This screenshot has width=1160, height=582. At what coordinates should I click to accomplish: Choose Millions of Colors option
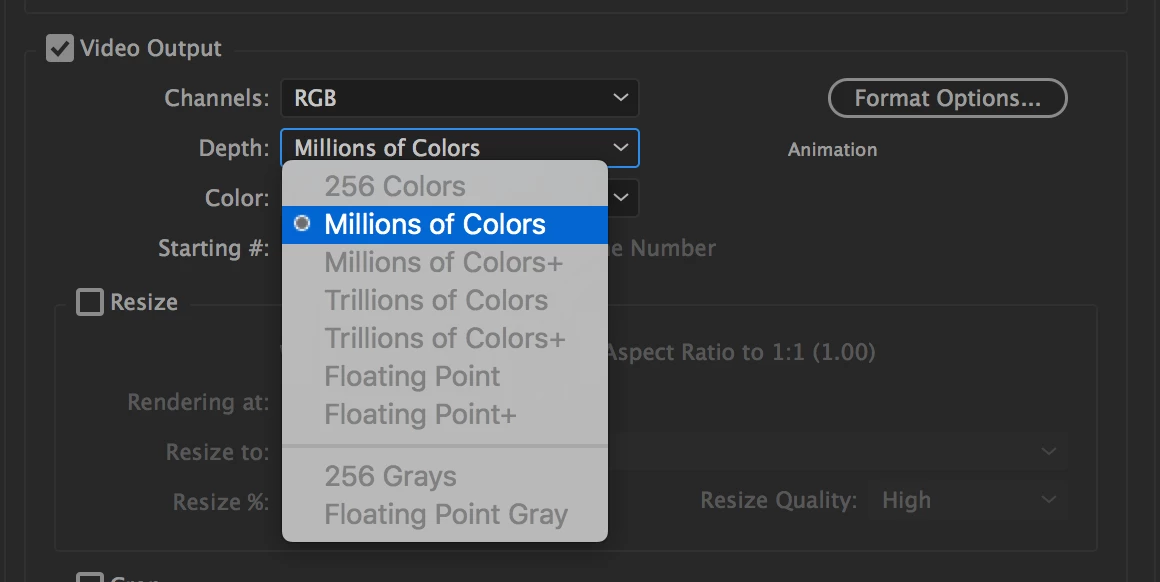[x=435, y=224]
